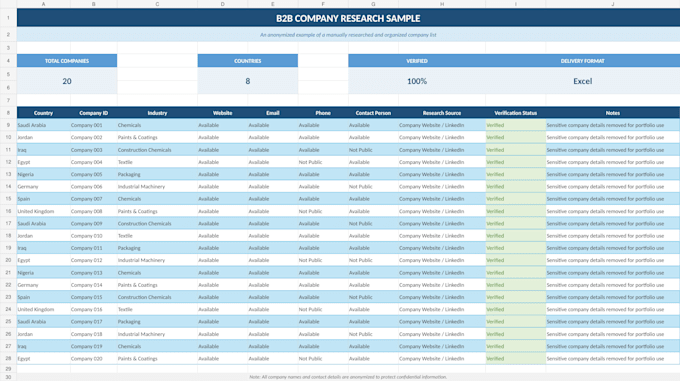680x381 pixels.
Task: Select the Company 009 cell
Action: (94, 223)
